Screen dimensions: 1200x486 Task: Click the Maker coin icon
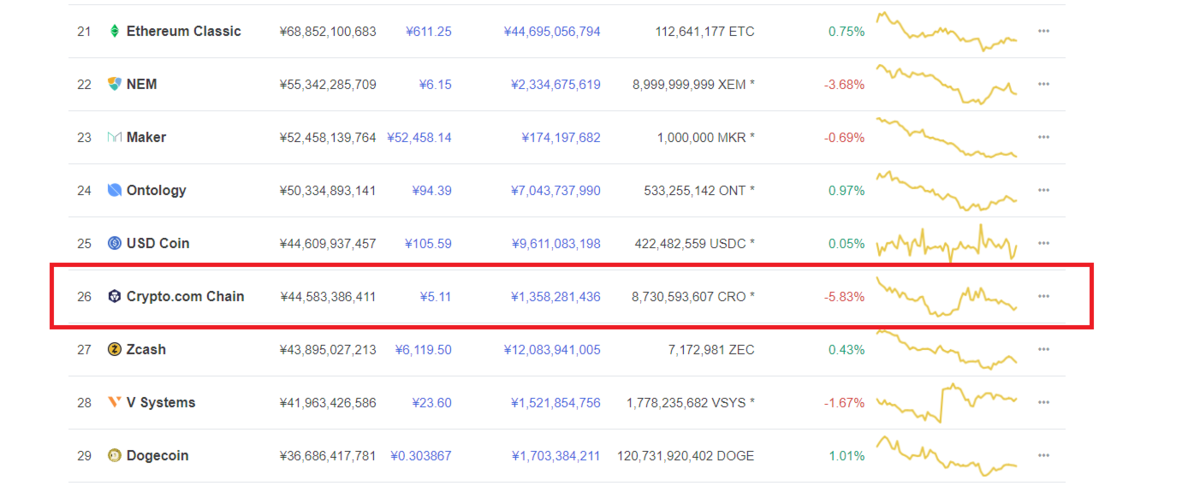(114, 137)
